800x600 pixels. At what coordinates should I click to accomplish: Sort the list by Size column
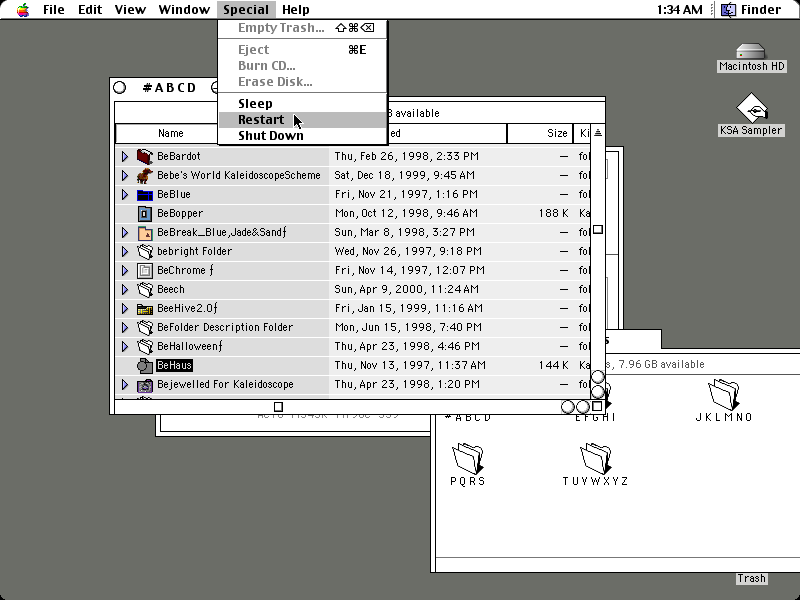pos(540,133)
